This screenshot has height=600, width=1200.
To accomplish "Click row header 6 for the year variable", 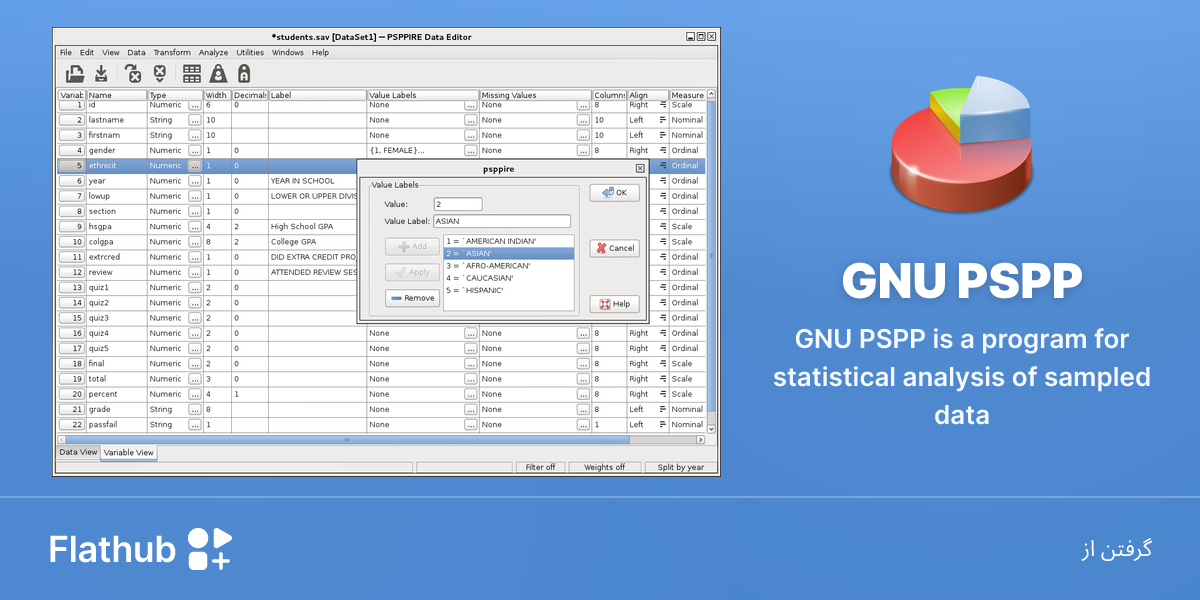I will click(x=72, y=181).
